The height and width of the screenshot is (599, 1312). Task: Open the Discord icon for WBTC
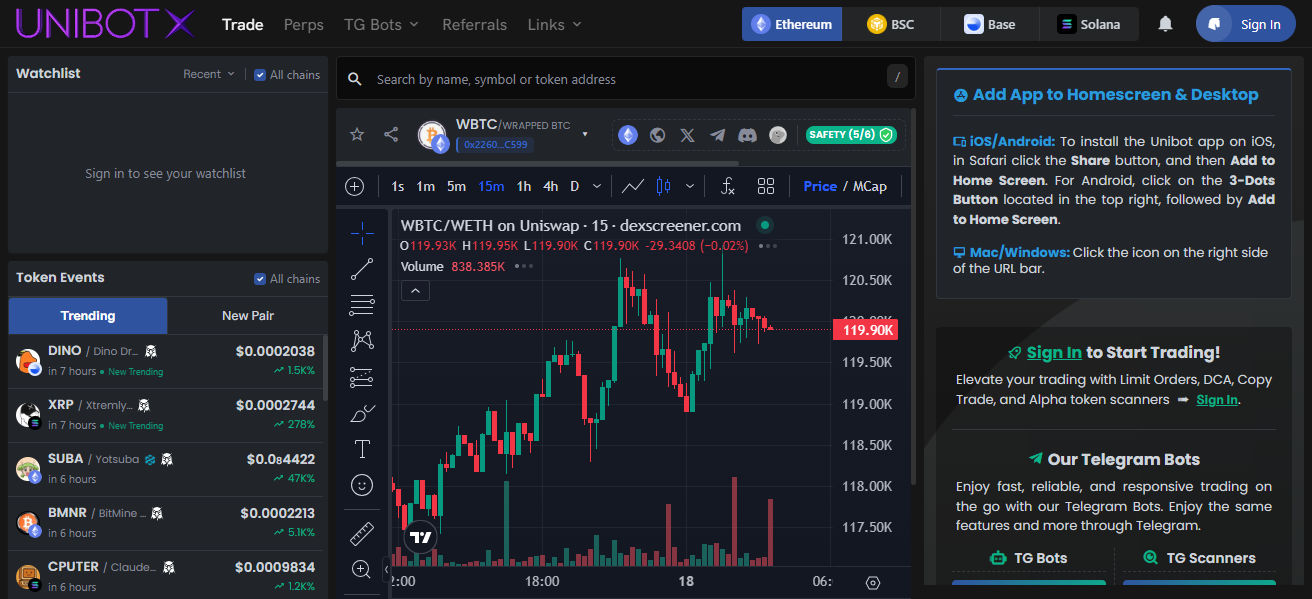pos(747,135)
